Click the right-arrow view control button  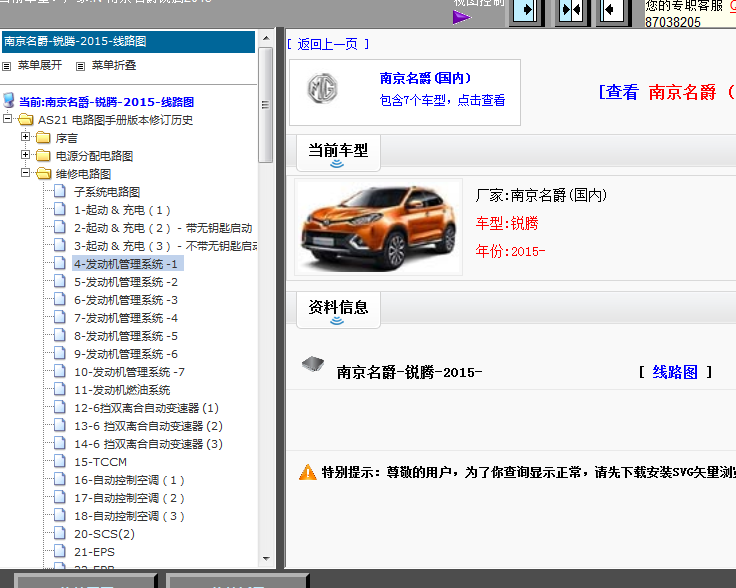527,10
